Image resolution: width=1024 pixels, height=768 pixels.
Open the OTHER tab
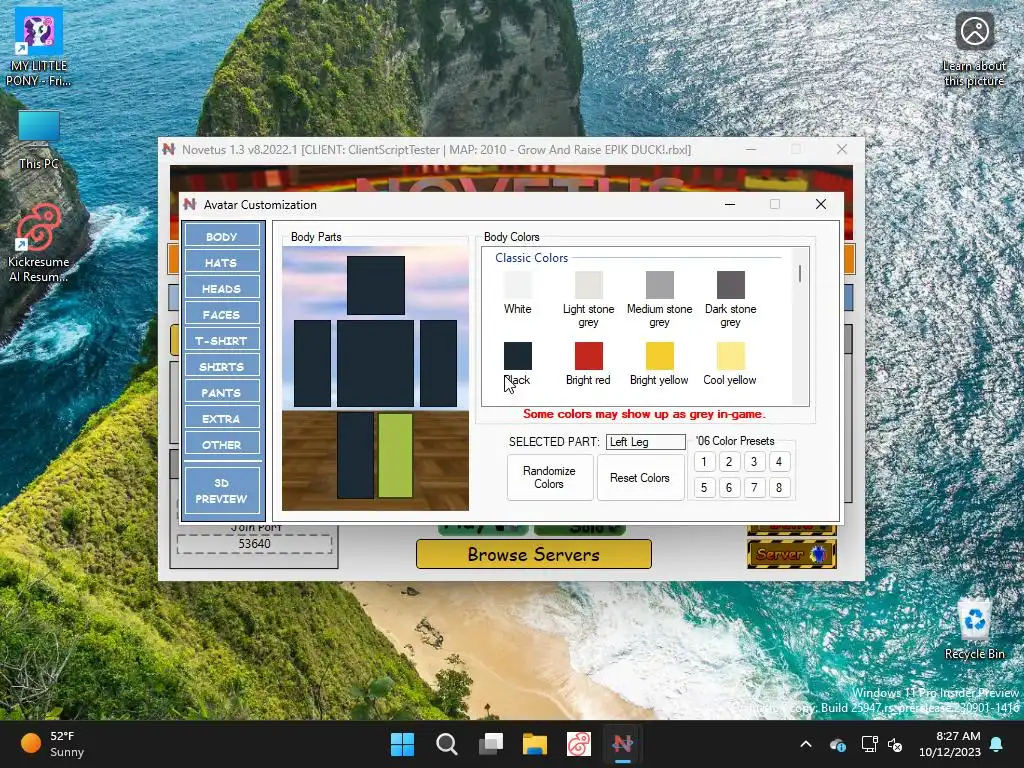click(221, 445)
